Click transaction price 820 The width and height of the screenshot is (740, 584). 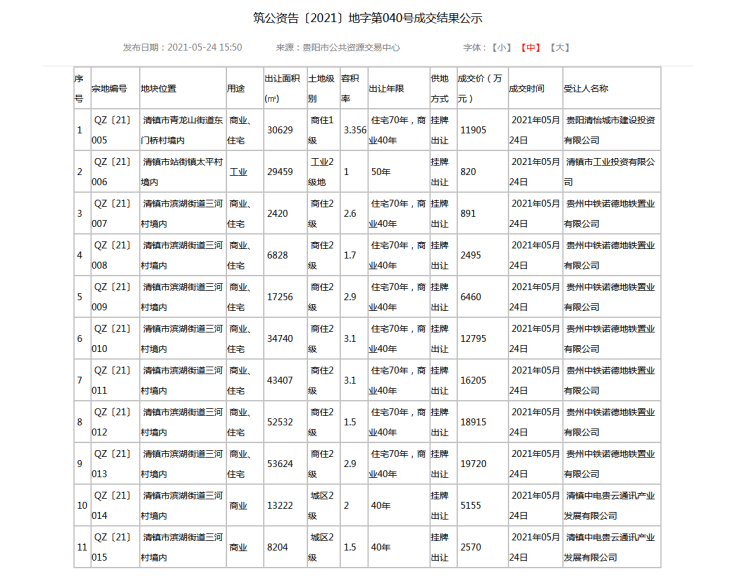[468, 172]
